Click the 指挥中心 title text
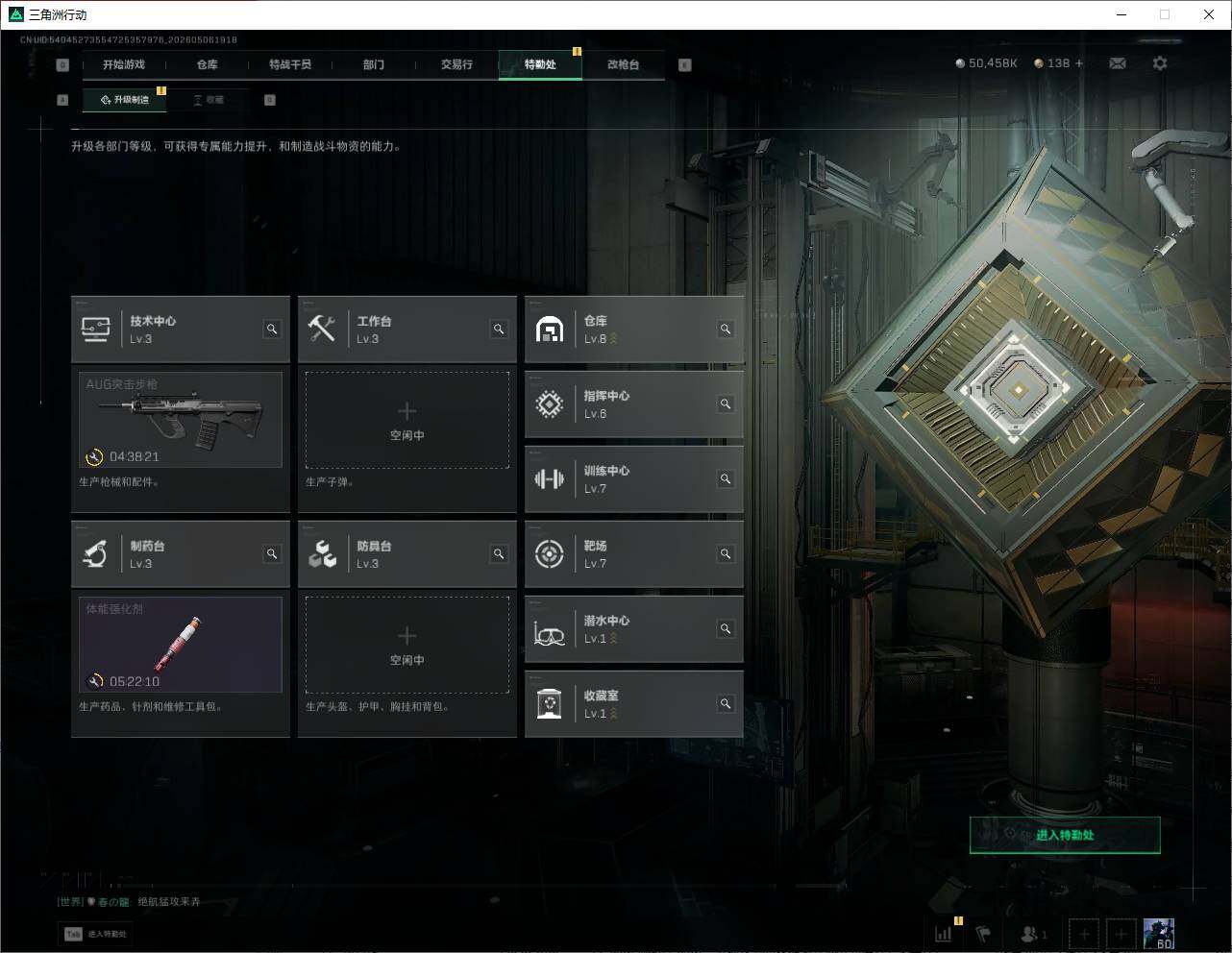The image size is (1232, 953). tap(606, 396)
